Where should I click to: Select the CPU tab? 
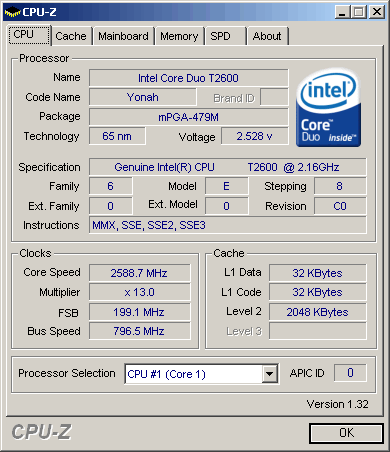coord(29,35)
